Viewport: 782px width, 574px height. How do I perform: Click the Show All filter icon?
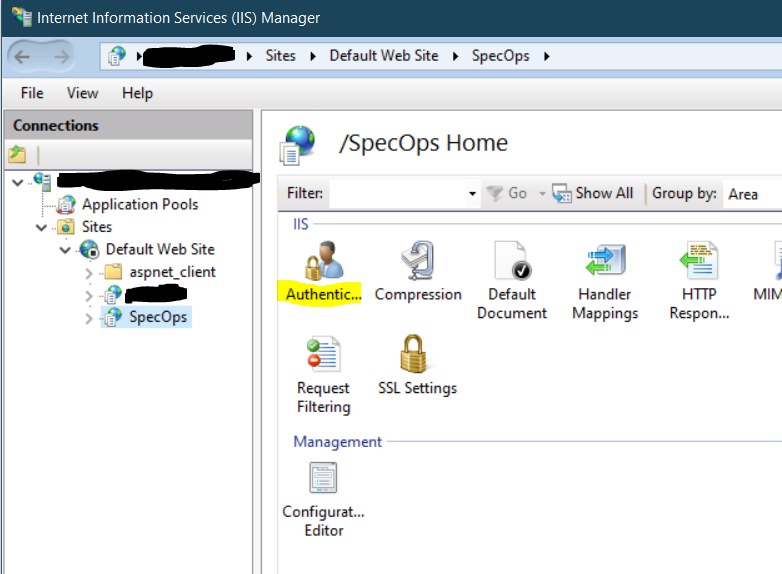[x=562, y=193]
